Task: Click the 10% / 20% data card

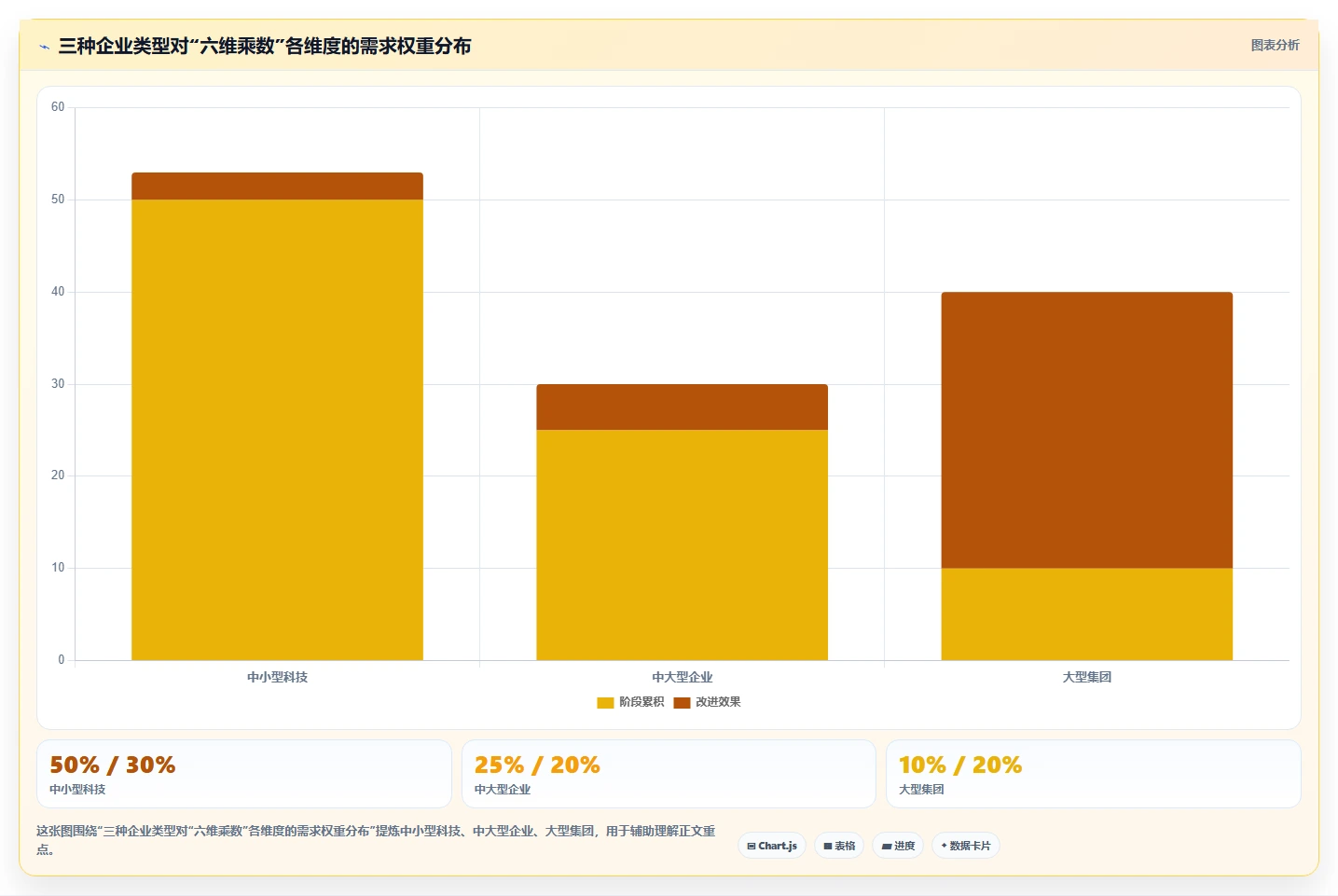Action: pos(1093,774)
